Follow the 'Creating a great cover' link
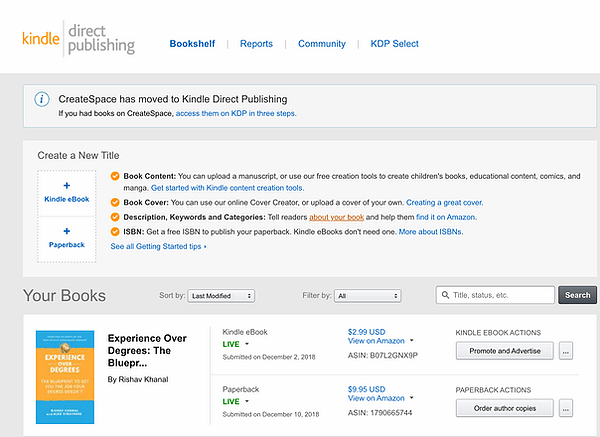 coord(444,202)
